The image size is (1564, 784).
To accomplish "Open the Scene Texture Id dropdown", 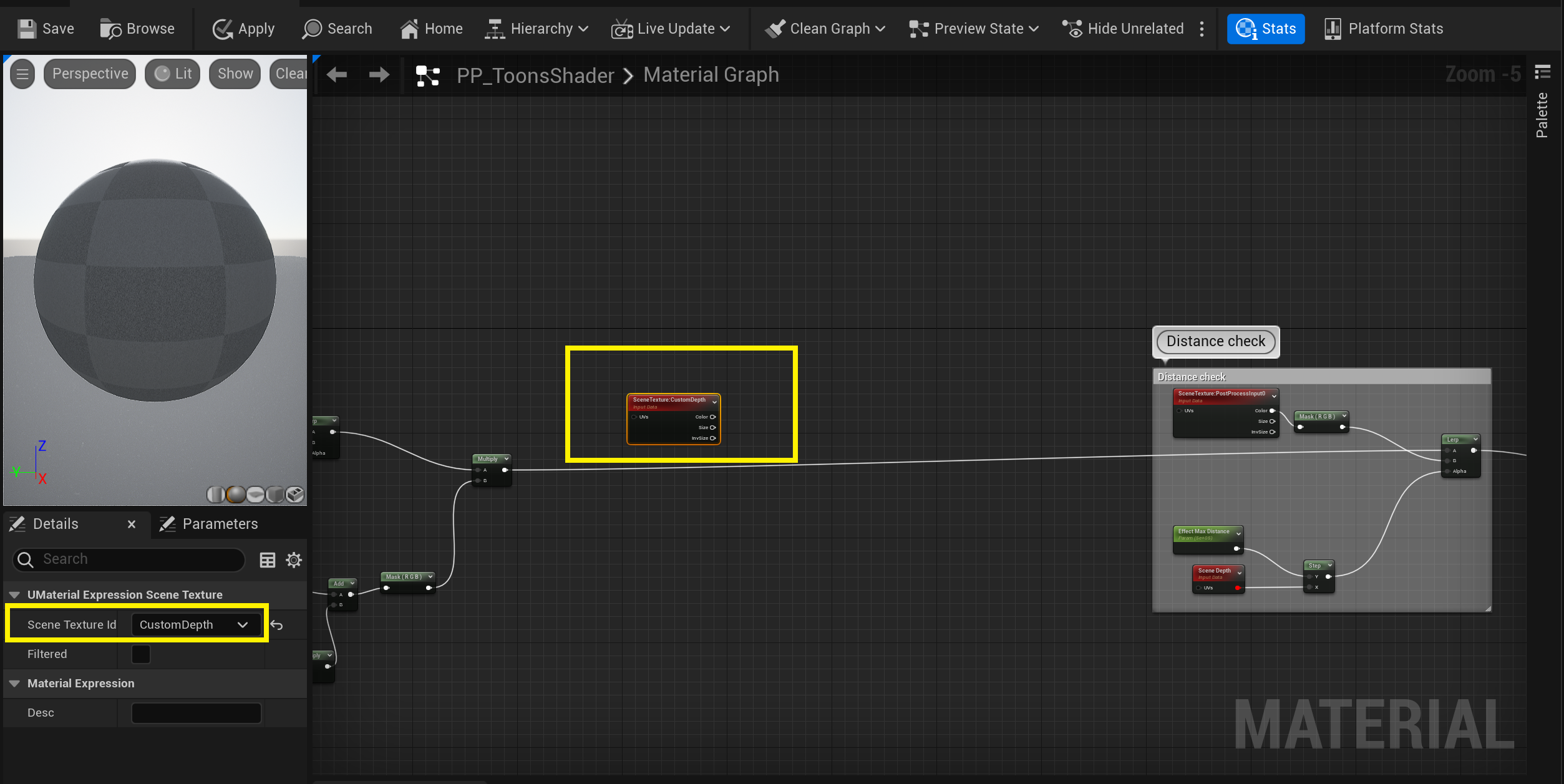I will (195, 624).
